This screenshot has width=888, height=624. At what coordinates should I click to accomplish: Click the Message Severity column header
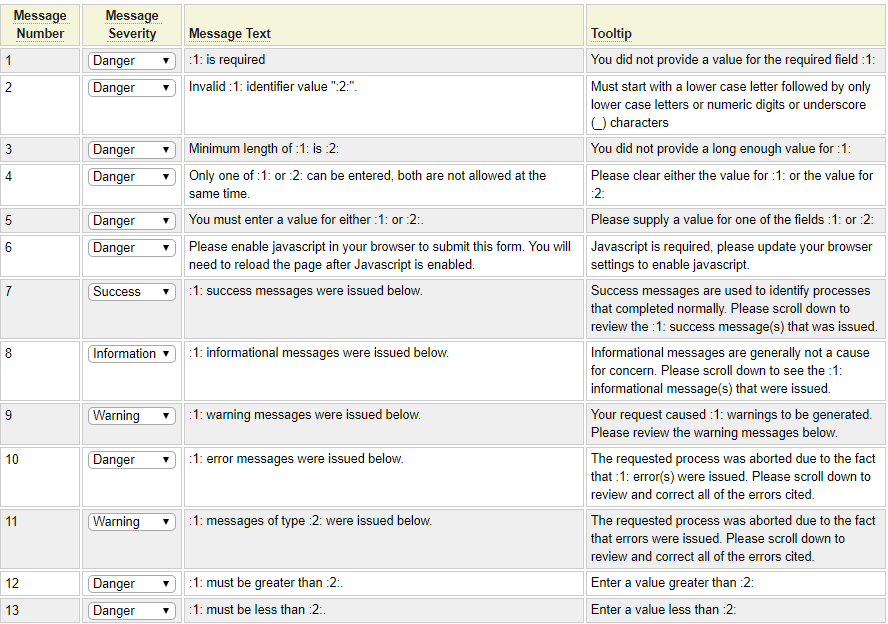coord(132,25)
